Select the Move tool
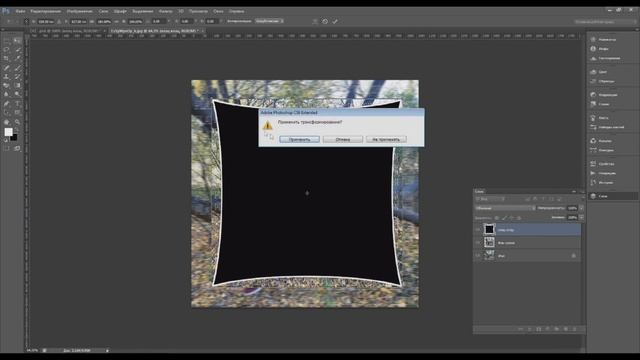This screenshot has width=640, height=360. click(17, 41)
